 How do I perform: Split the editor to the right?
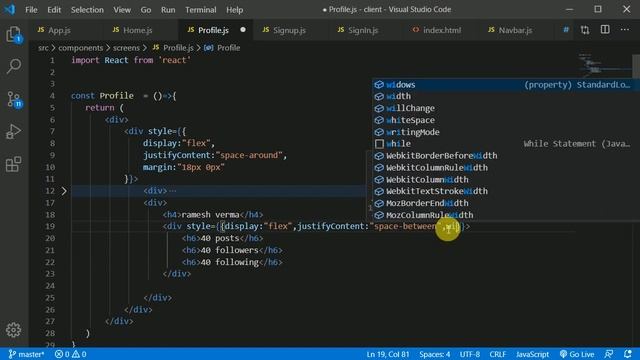[605, 30]
